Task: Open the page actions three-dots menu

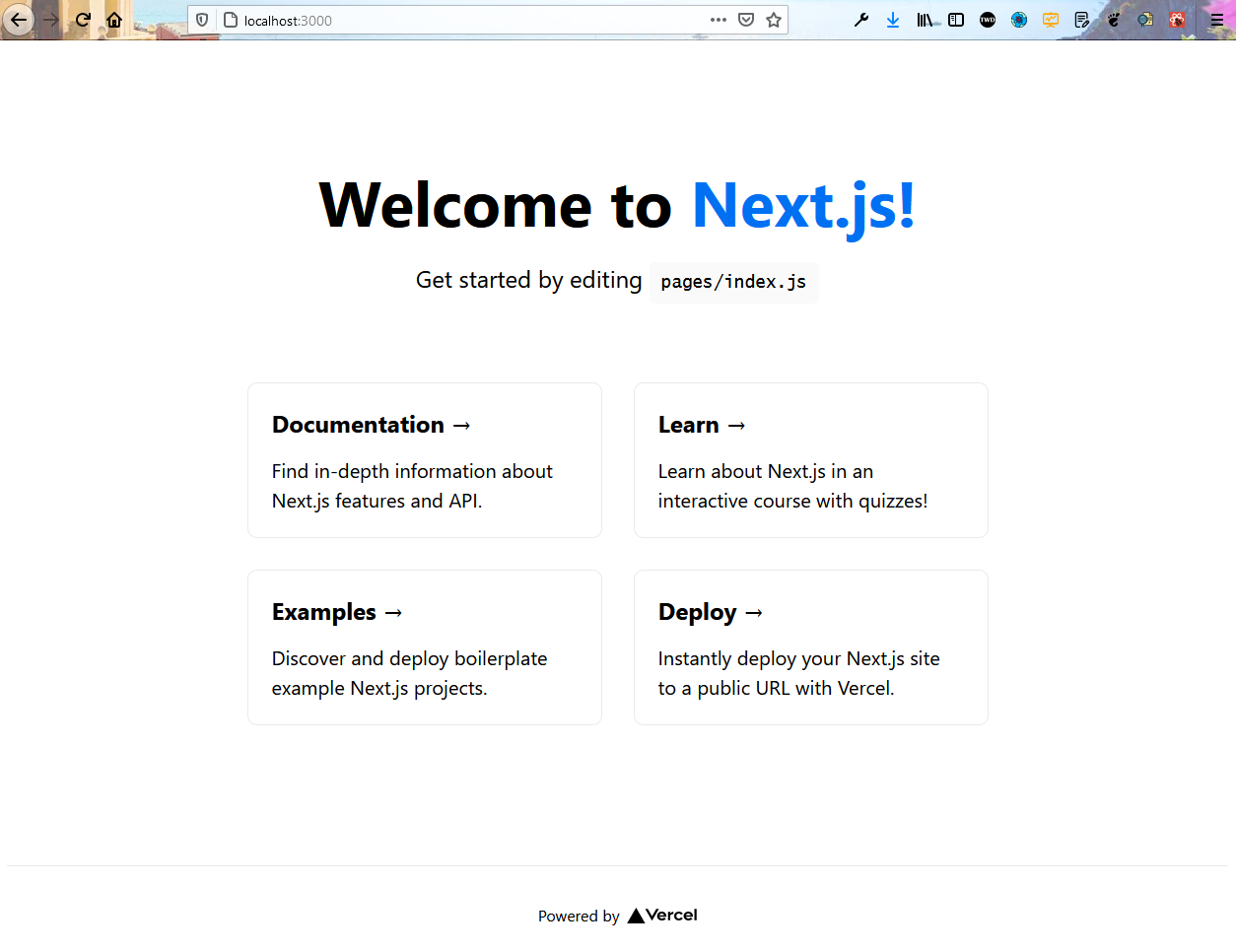Action: click(x=719, y=20)
